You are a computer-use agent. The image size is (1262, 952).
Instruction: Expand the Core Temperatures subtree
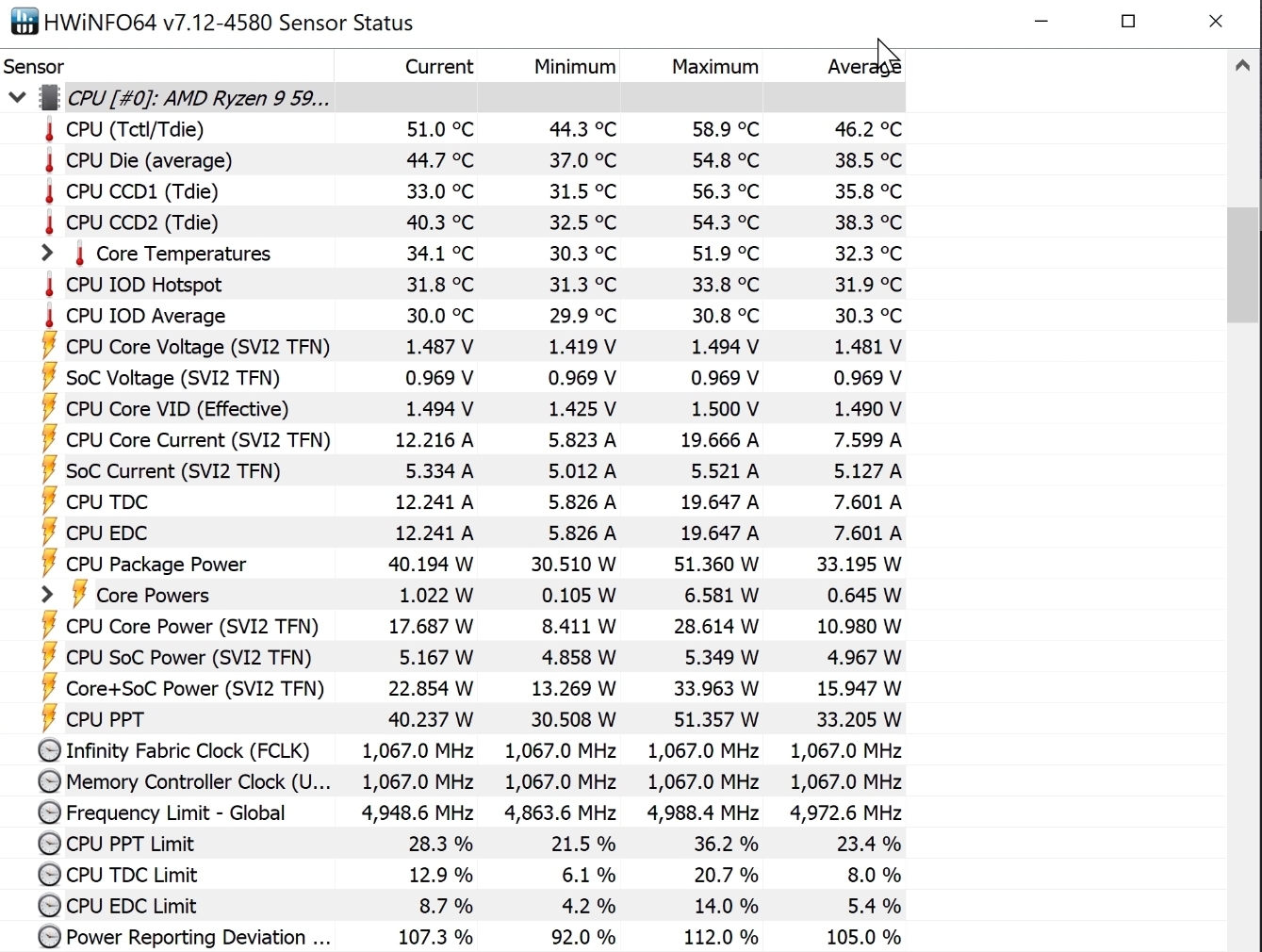[46, 254]
